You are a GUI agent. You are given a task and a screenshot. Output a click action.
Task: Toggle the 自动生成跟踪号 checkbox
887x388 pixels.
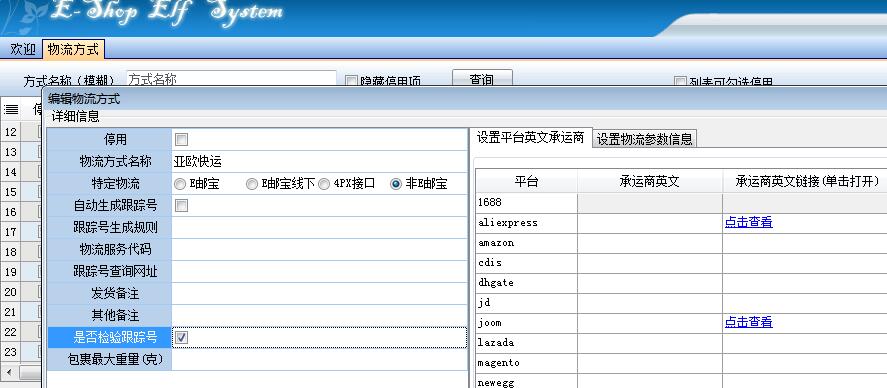pyautogui.click(x=181, y=206)
